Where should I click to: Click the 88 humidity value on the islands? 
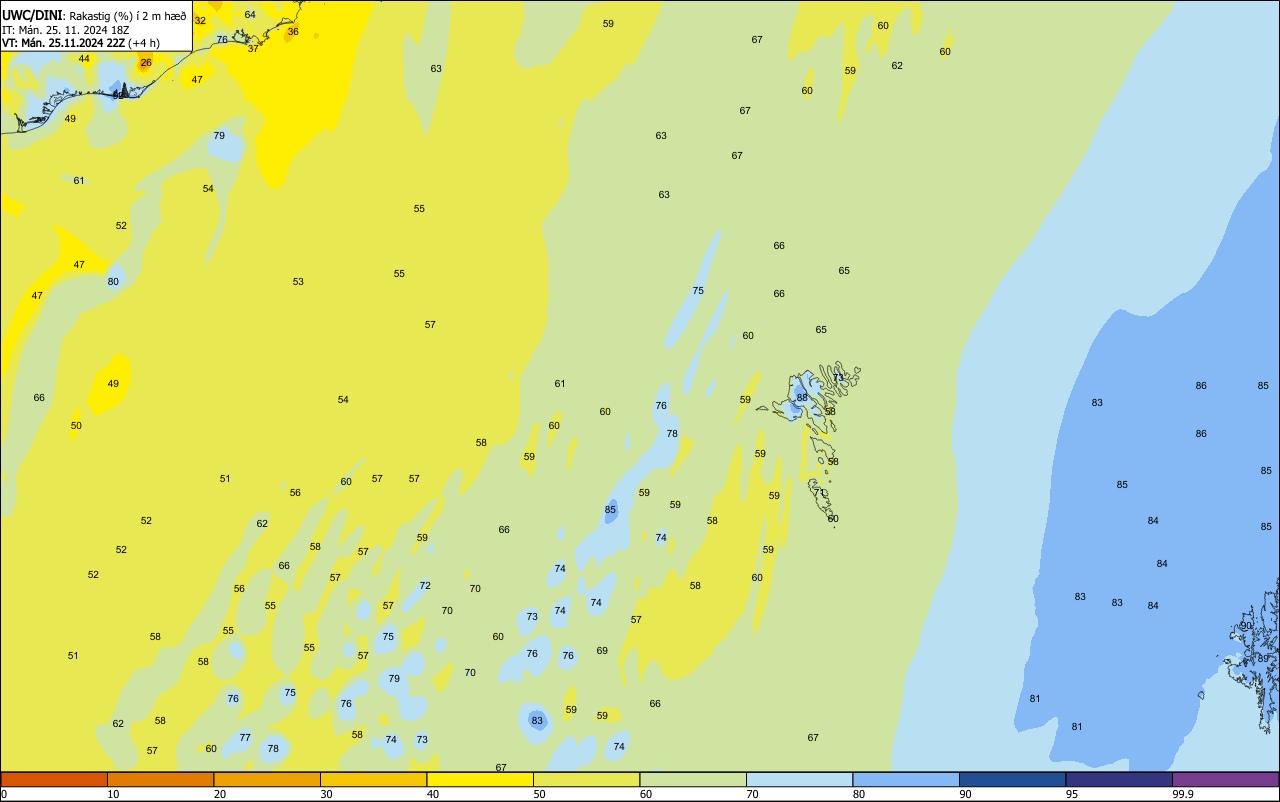coord(801,398)
